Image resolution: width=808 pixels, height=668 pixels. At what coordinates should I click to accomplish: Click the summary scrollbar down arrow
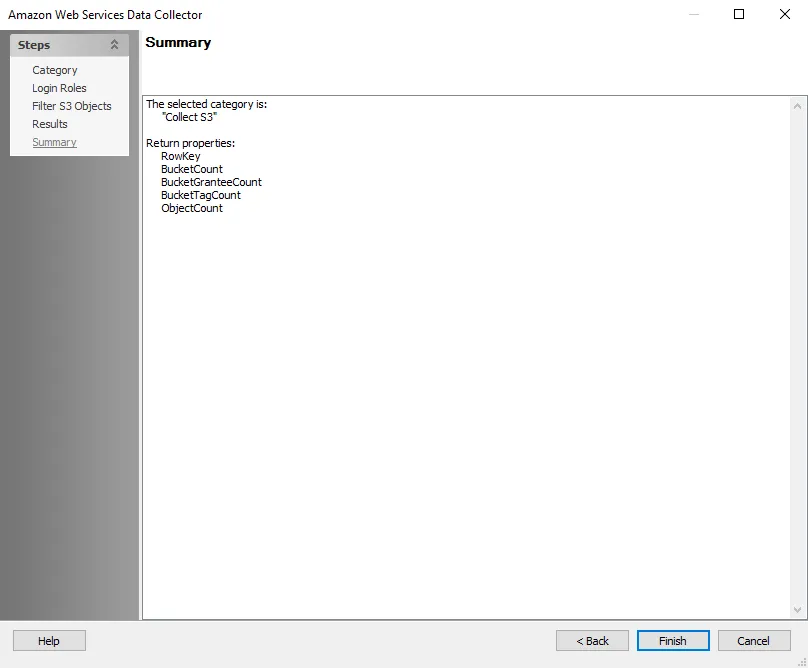tap(797, 610)
